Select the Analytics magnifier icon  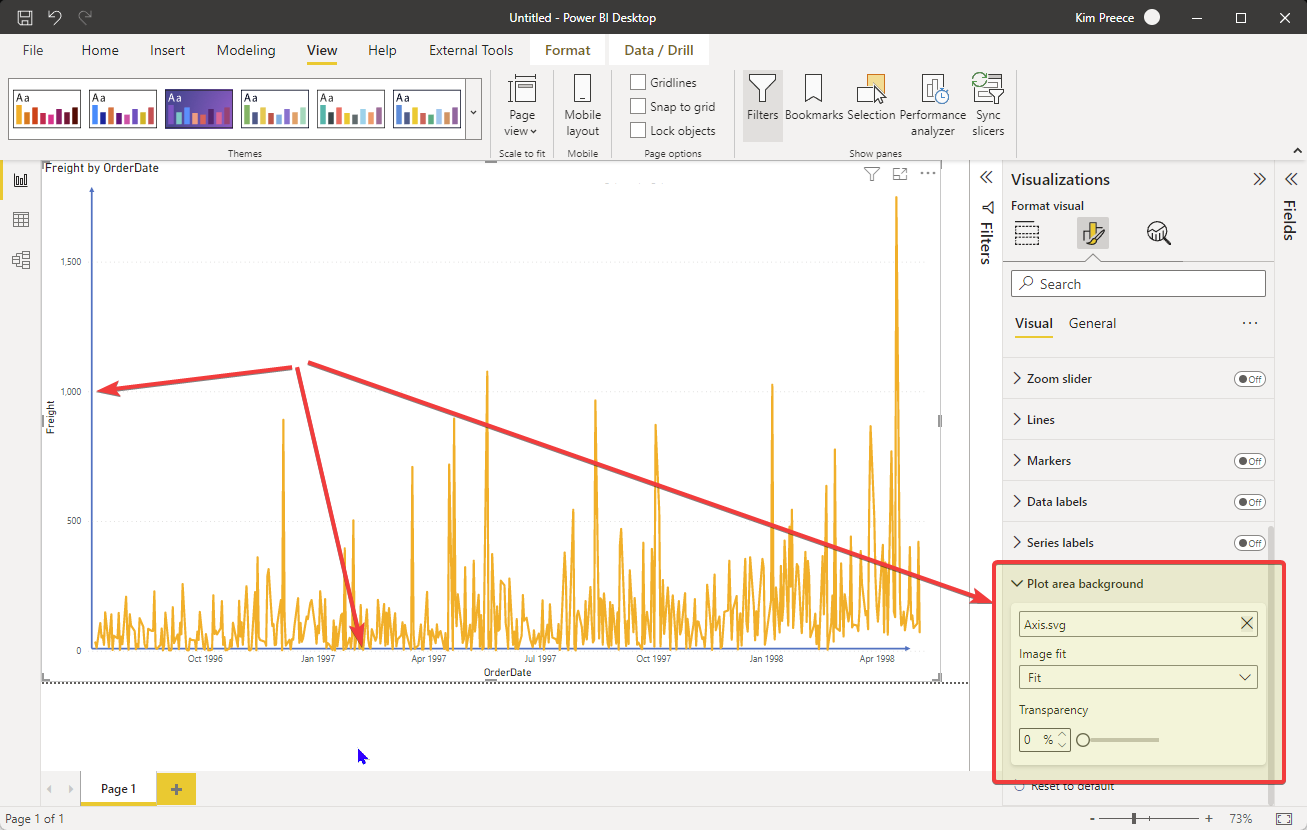click(1159, 234)
